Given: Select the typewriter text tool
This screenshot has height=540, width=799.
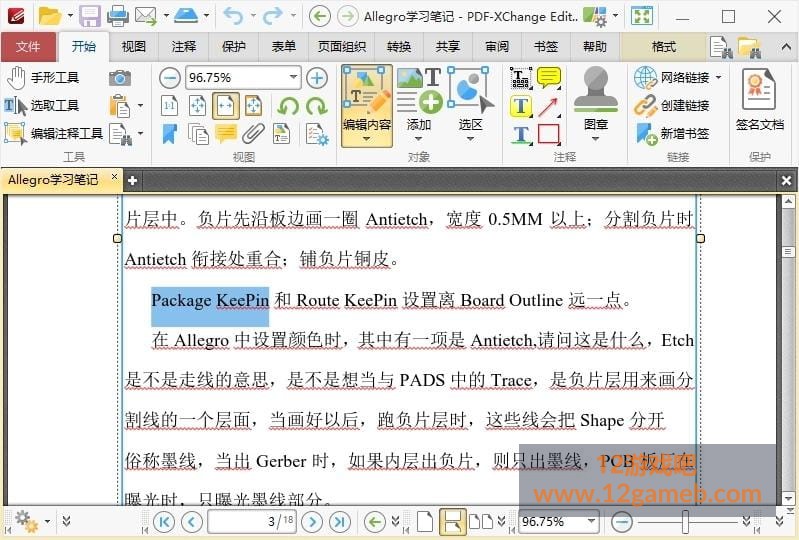Looking at the screenshot, I should coord(521,78).
